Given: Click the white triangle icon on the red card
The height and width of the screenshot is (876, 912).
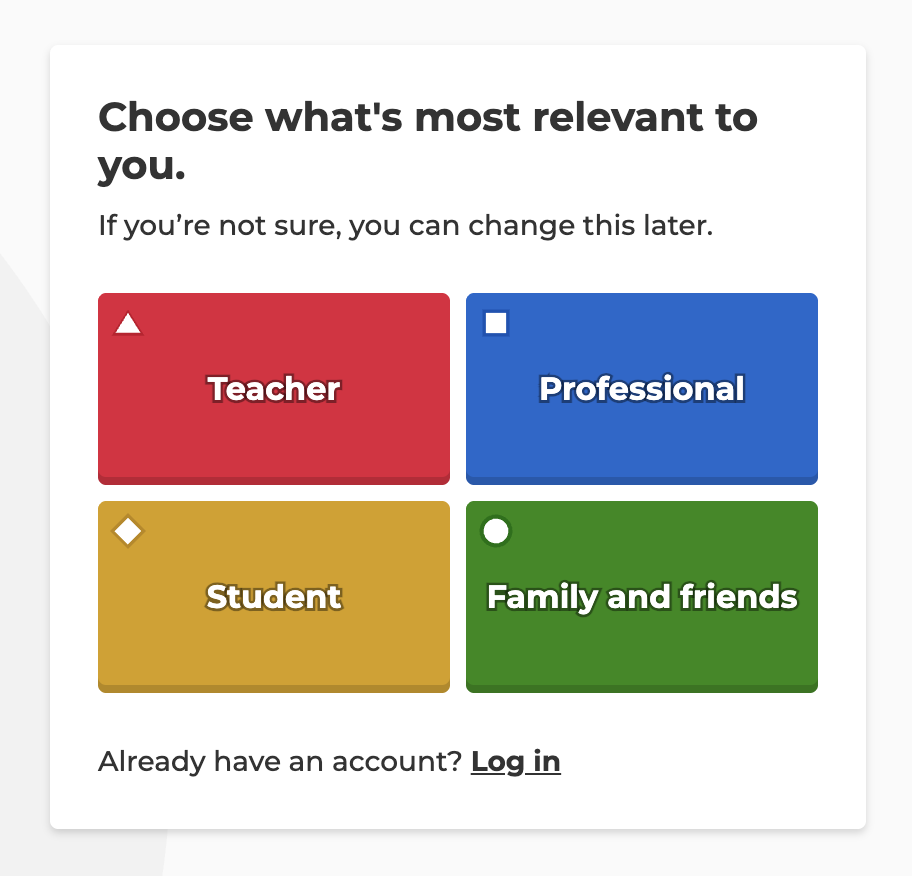Looking at the screenshot, I should (128, 324).
